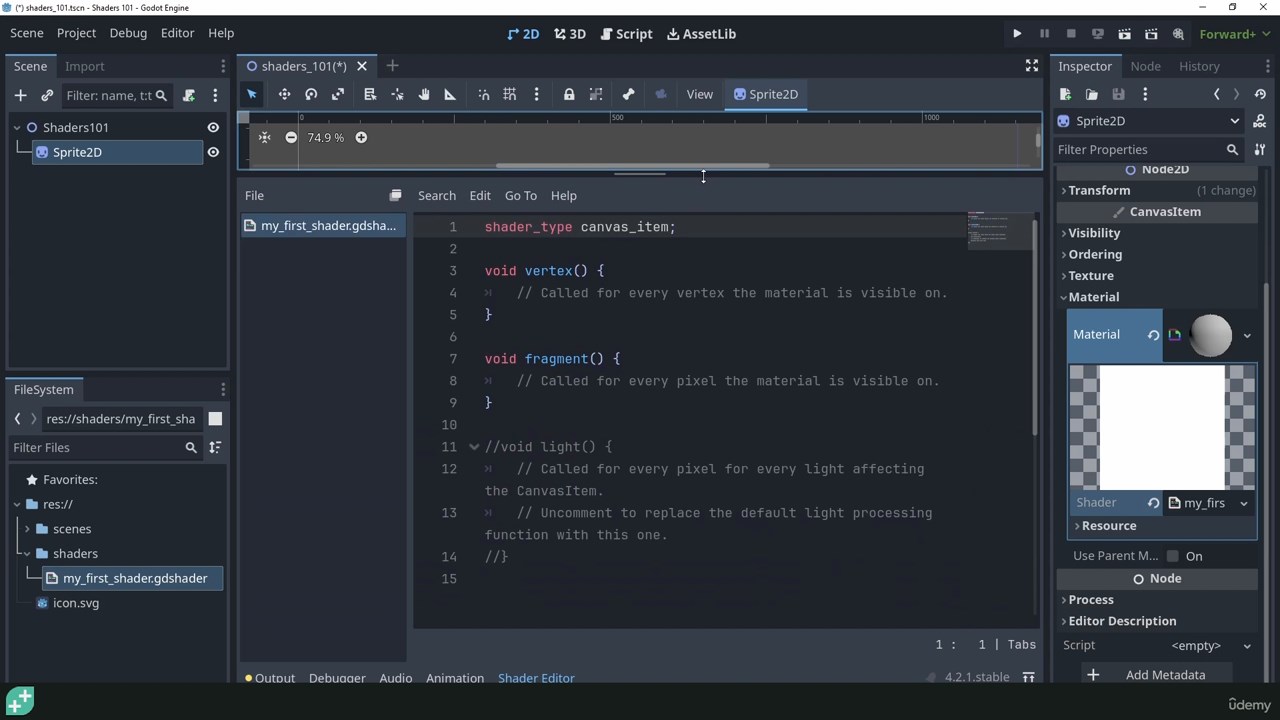Run a specific scene
Image resolution: width=1280 pixels, height=720 pixels.
pos(1151,34)
